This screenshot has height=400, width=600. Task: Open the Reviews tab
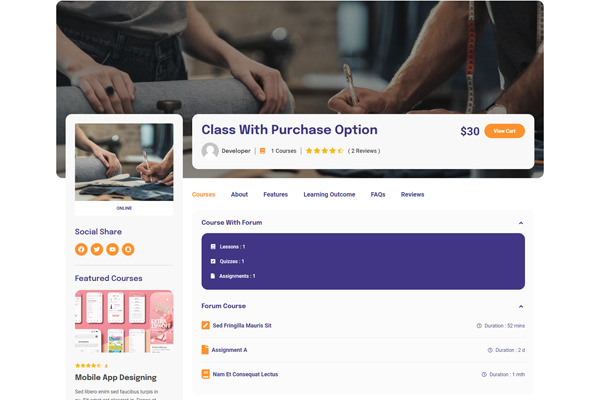412,194
